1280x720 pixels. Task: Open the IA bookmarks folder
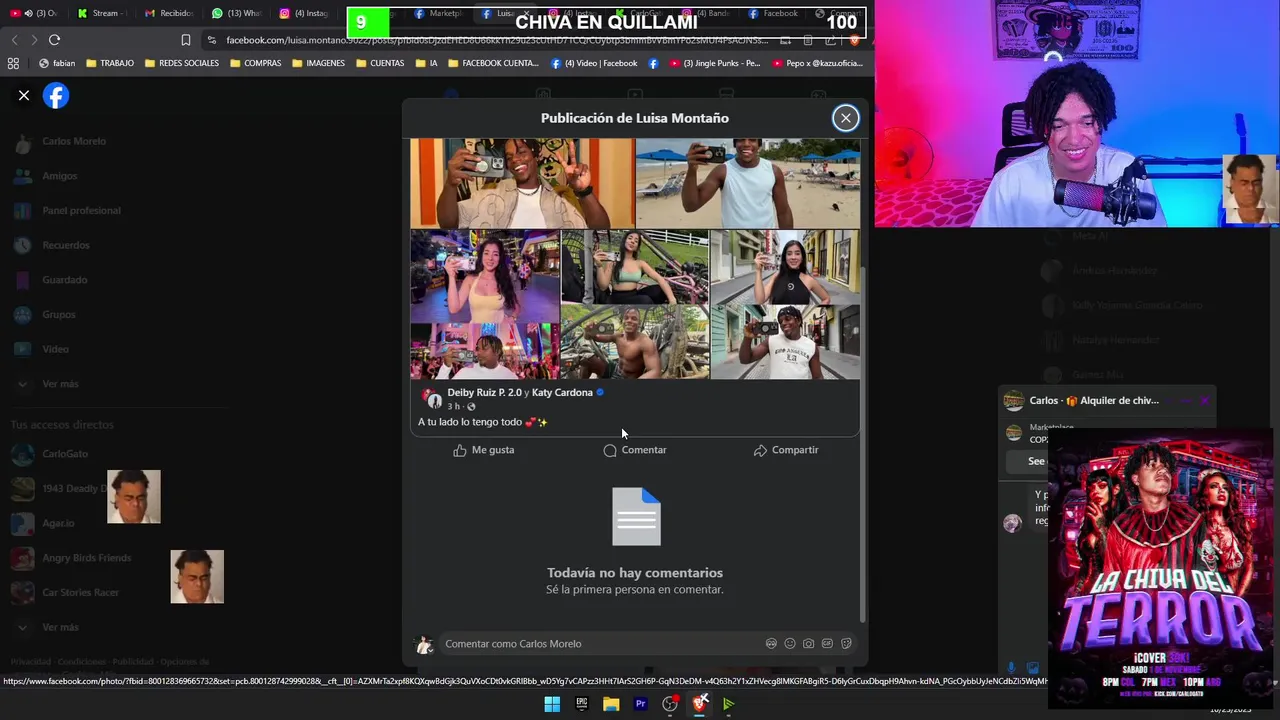pos(425,63)
